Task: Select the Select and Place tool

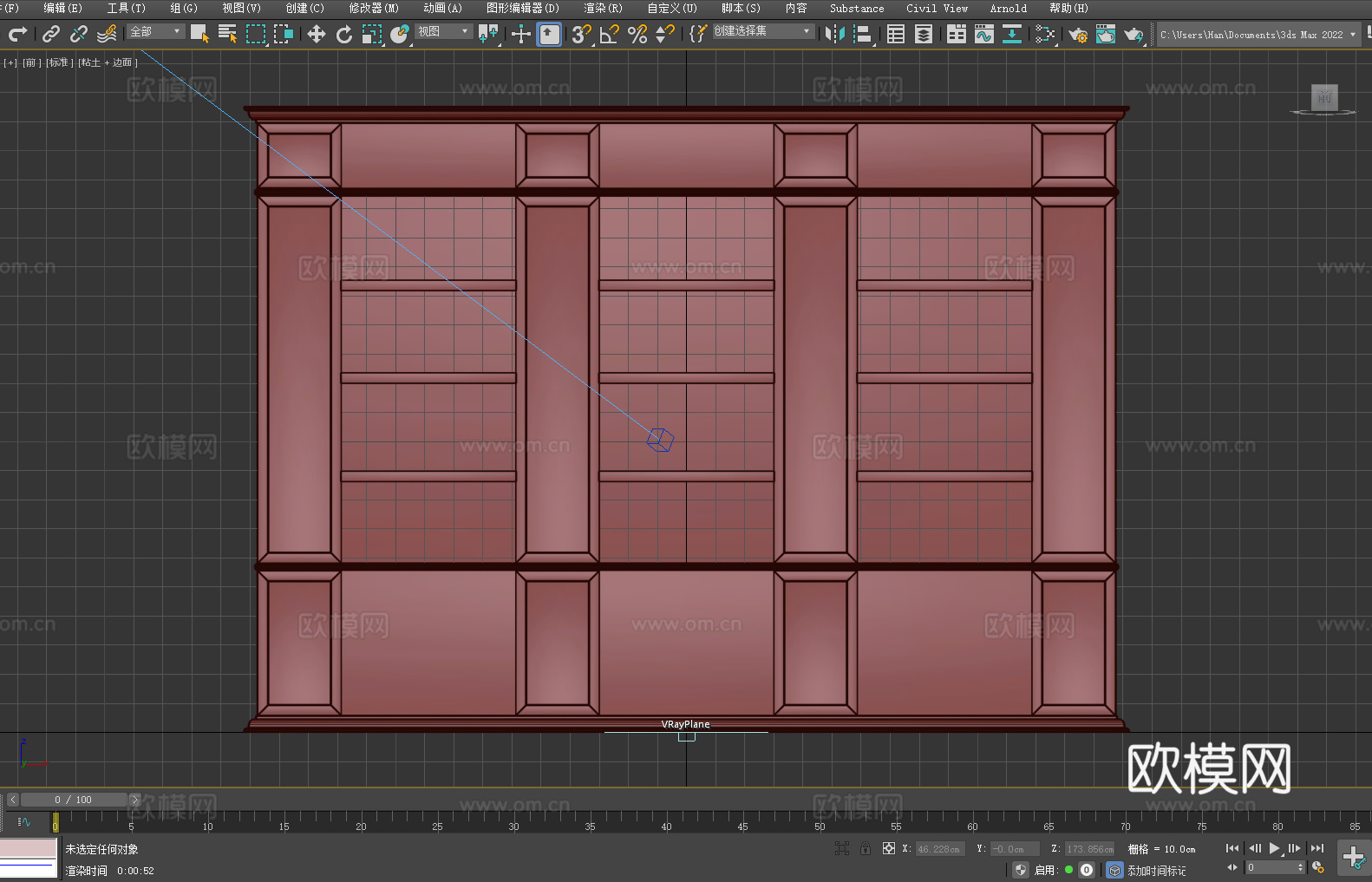Action: (x=400, y=34)
